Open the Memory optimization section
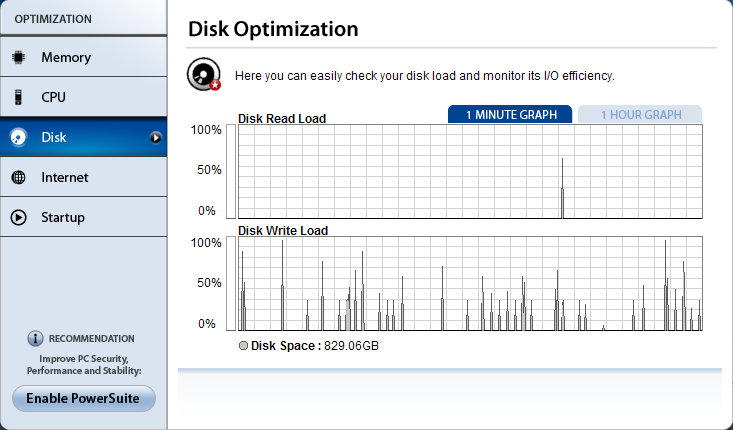Viewport: 734px width, 430px height. click(66, 57)
